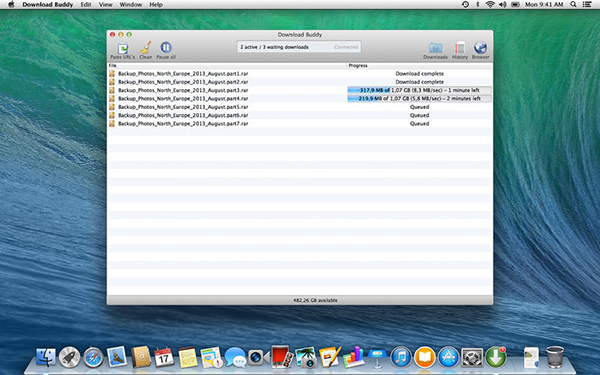This screenshot has width=600, height=375.
Task: Open the Trash in the dock
Action: click(554, 357)
